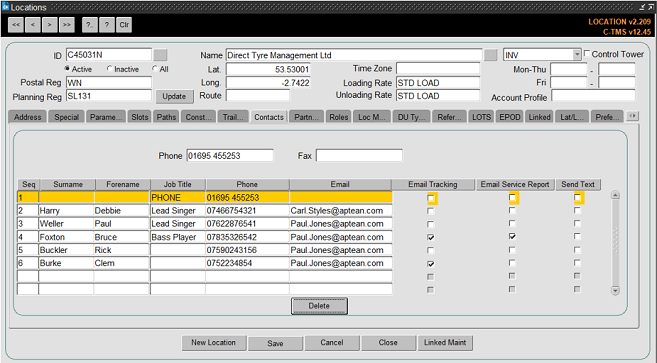Image resolution: width=657 pixels, height=363 pixels.
Task: Click the single '?' toolbar button
Action: tap(107, 25)
